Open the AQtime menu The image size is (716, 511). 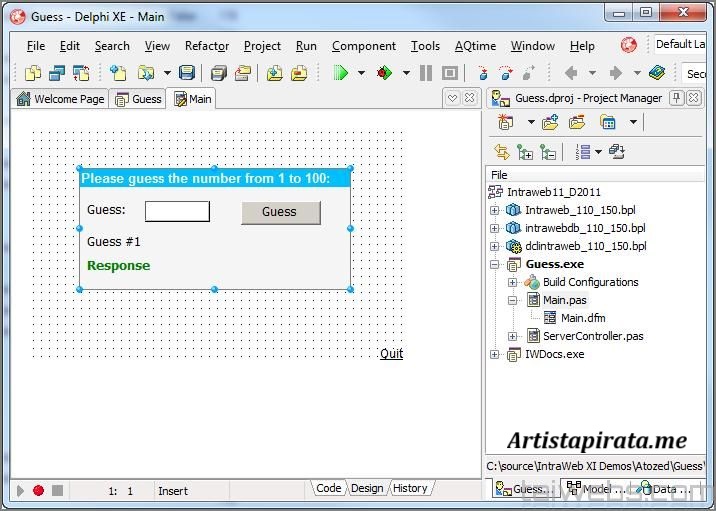coord(475,46)
